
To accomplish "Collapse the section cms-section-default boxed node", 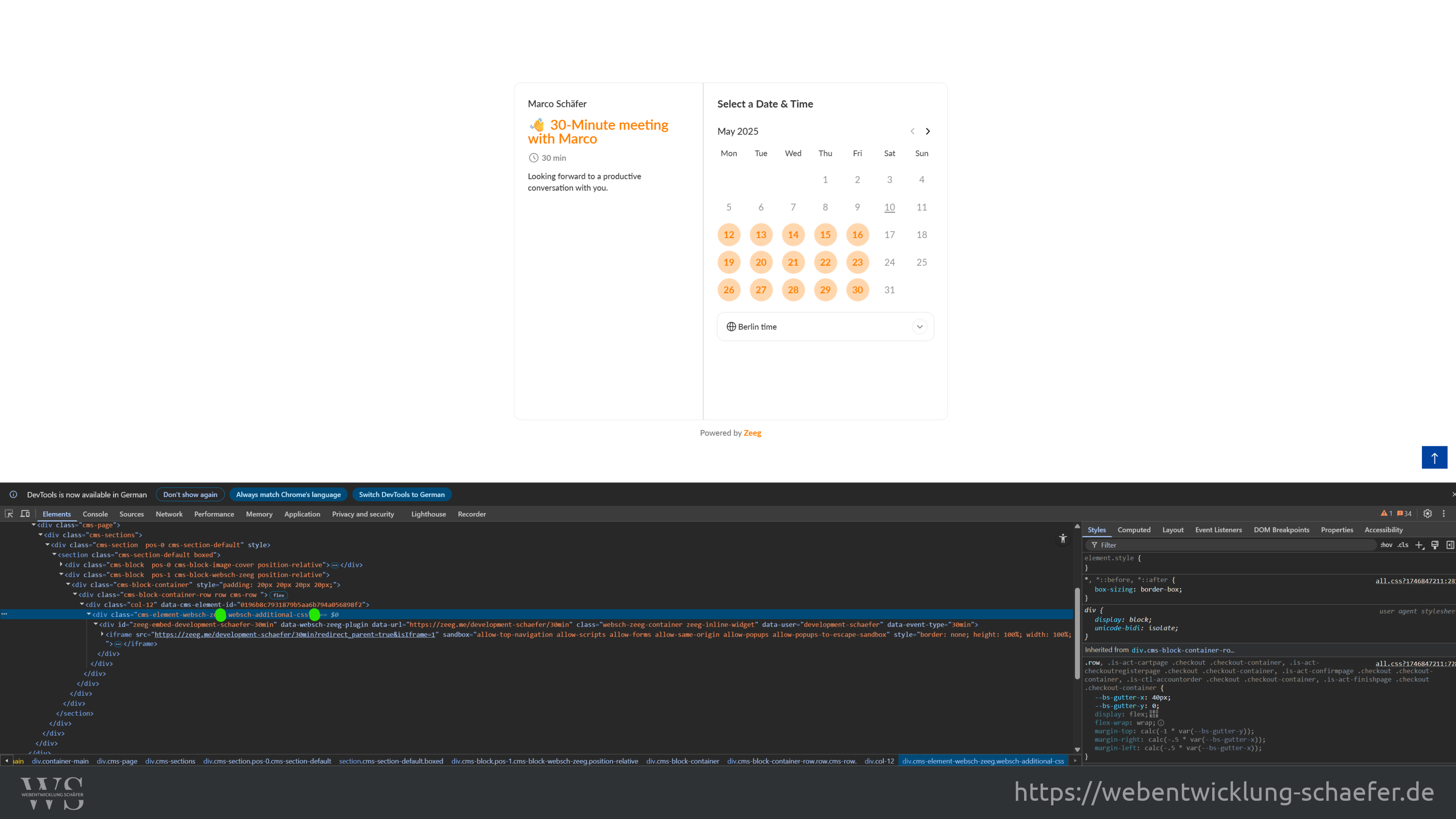I will (x=54, y=554).
